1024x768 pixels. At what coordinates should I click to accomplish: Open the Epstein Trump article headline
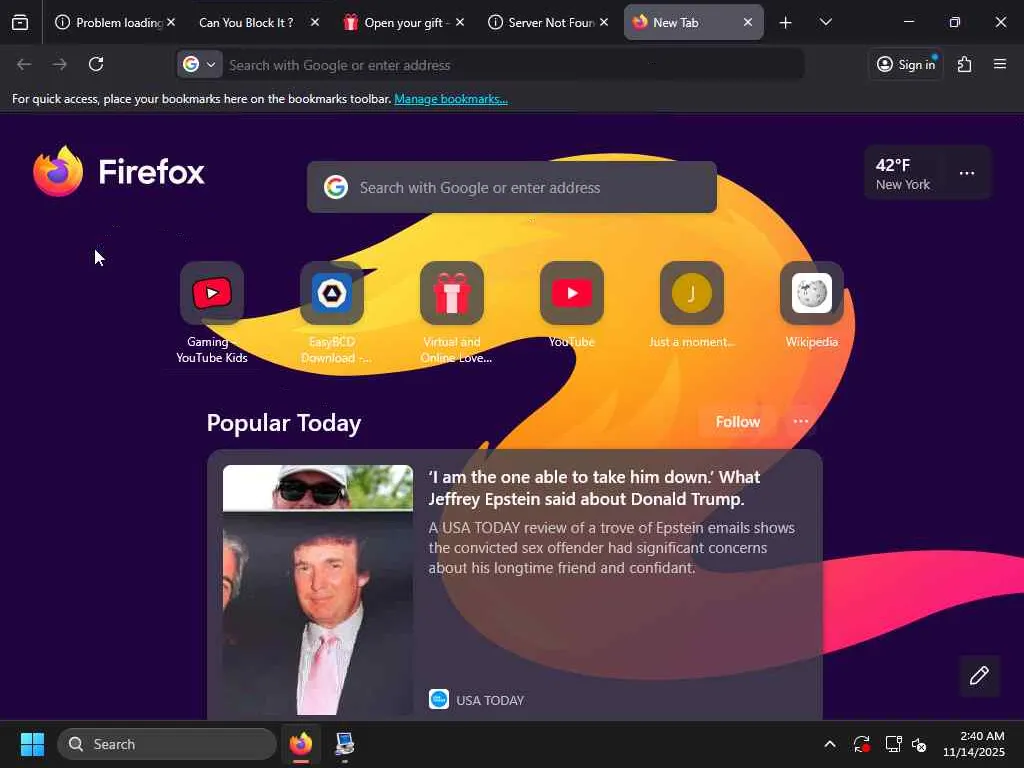[594, 488]
